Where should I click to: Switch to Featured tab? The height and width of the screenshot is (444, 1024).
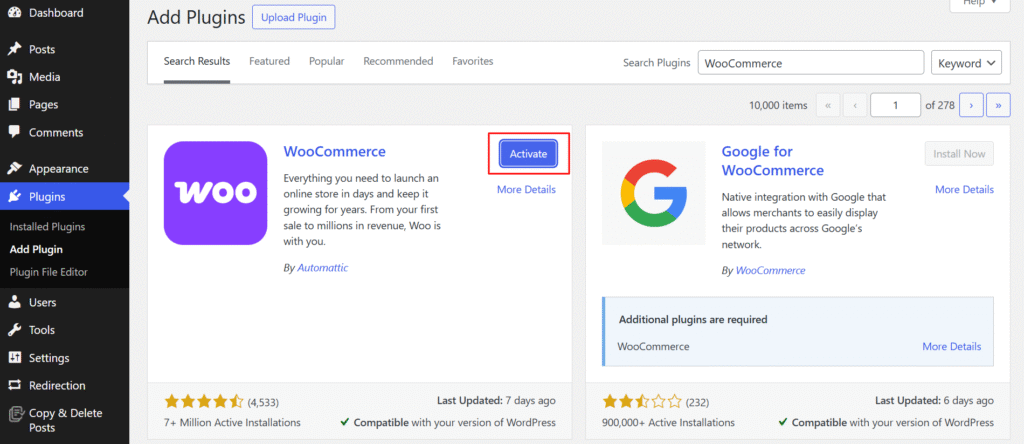(269, 61)
